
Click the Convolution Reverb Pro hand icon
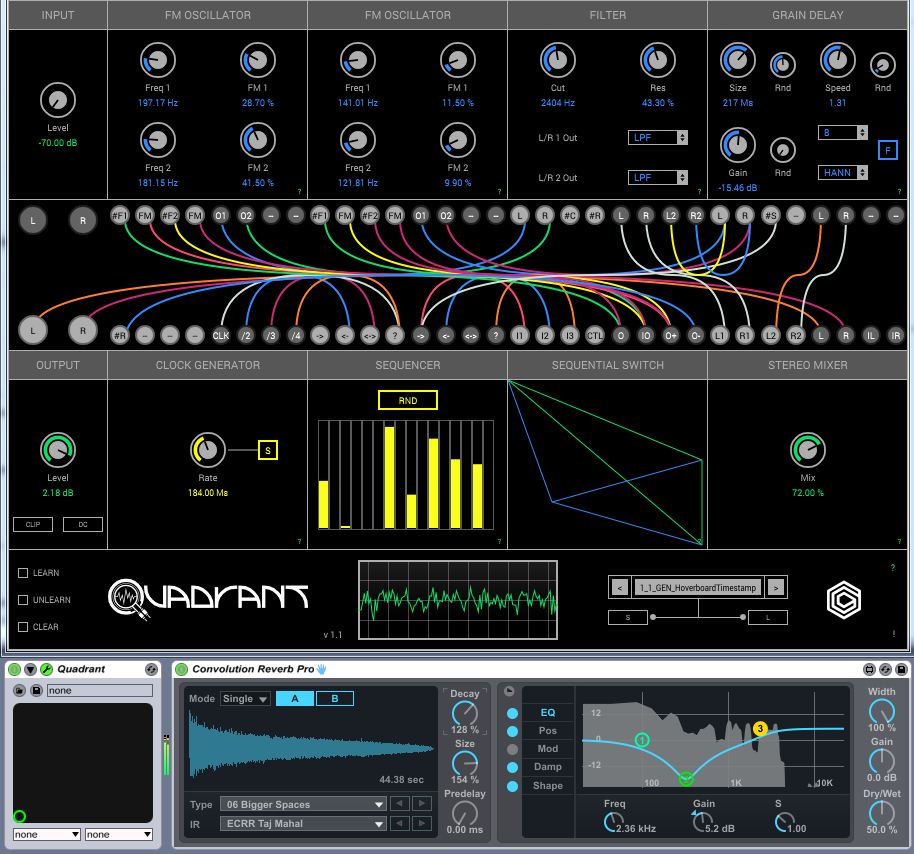(x=321, y=669)
